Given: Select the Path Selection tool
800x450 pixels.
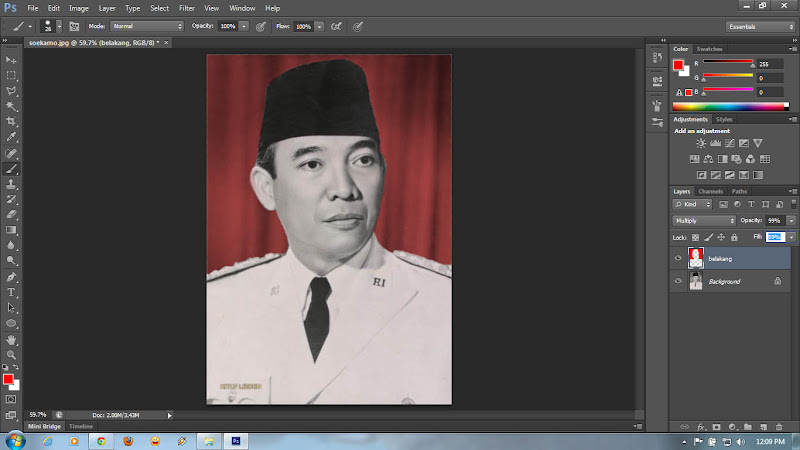Looking at the screenshot, I should click(x=11, y=308).
